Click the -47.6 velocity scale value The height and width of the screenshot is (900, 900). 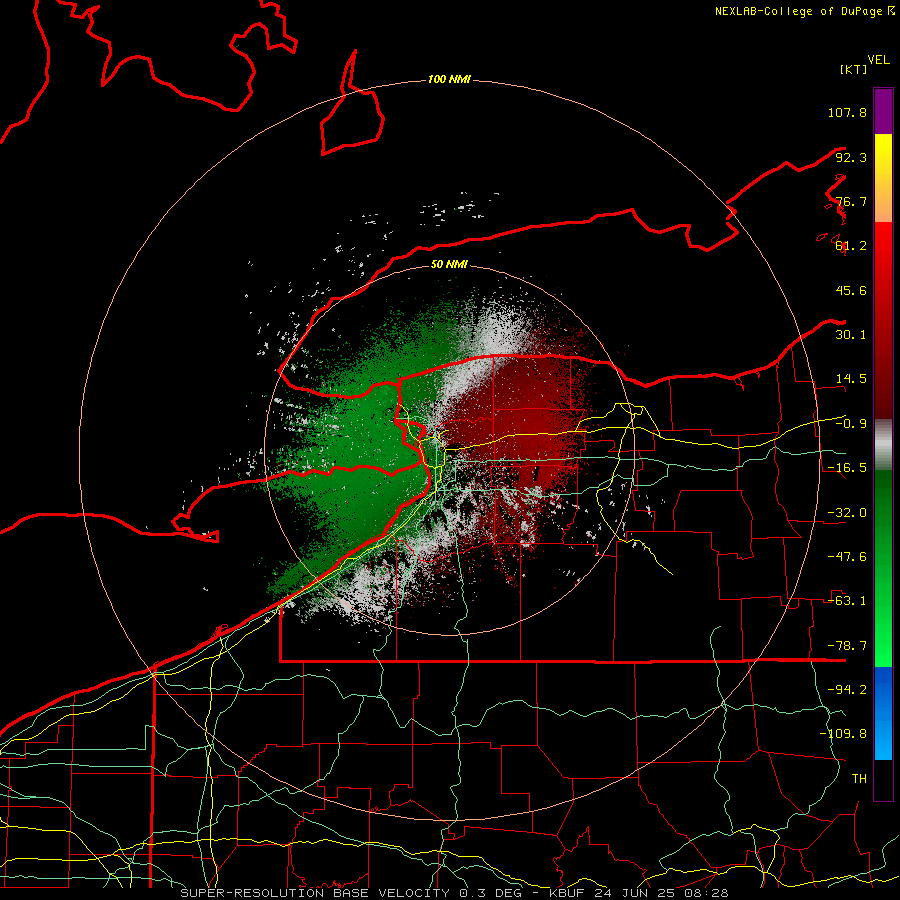847,557
